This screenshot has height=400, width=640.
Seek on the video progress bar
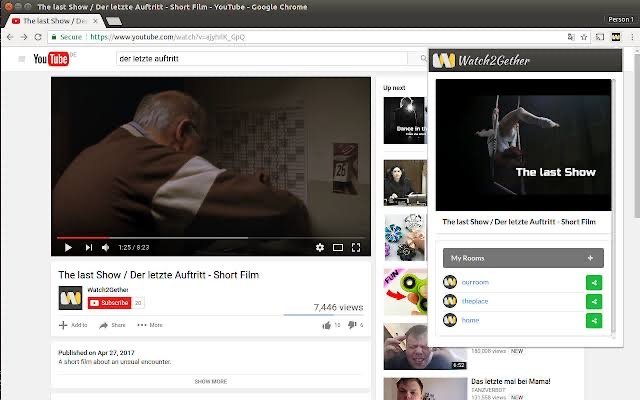[x=211, y=238]
